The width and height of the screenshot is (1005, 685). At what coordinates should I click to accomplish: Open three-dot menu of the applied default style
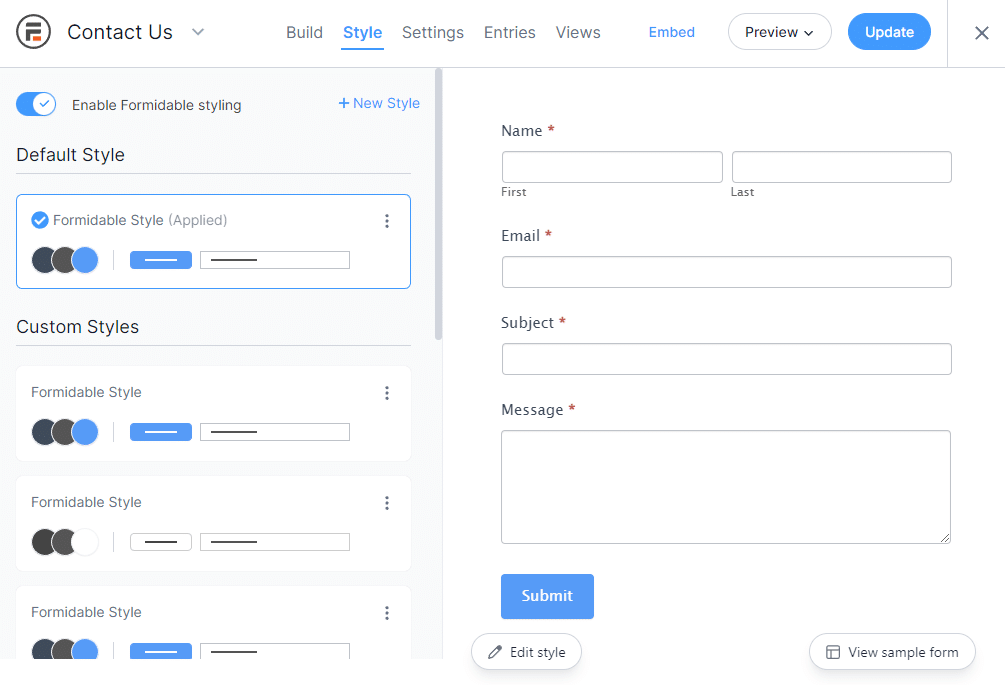[x=386, y=221]
